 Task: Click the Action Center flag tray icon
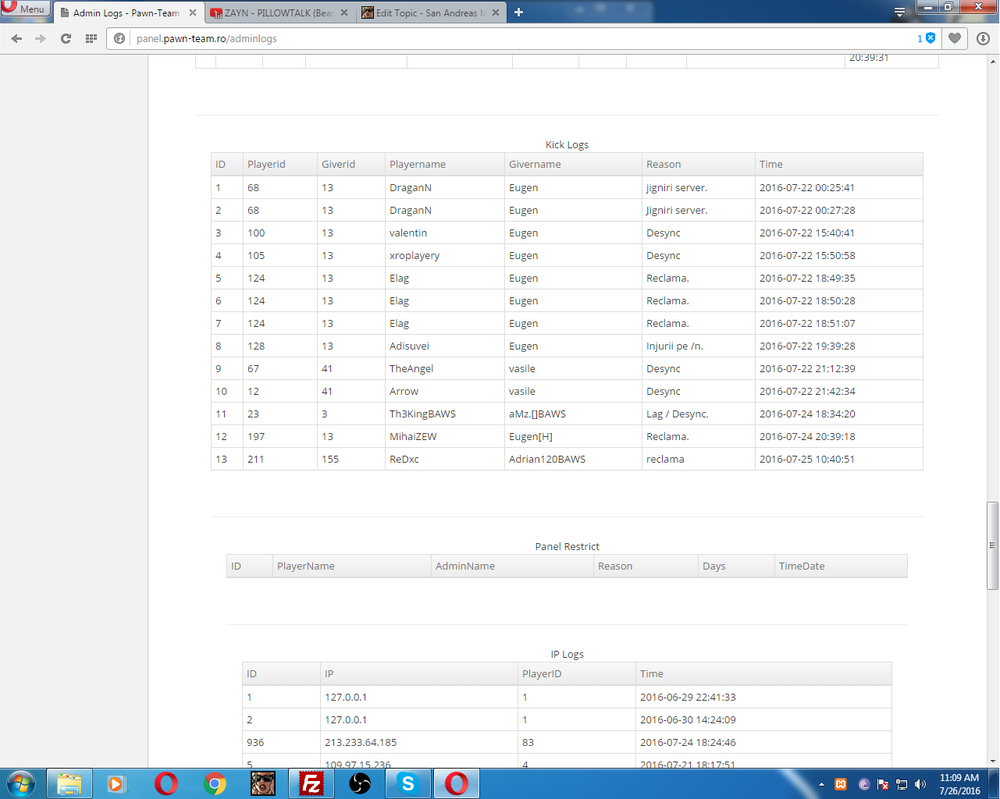tap(883, 784)
